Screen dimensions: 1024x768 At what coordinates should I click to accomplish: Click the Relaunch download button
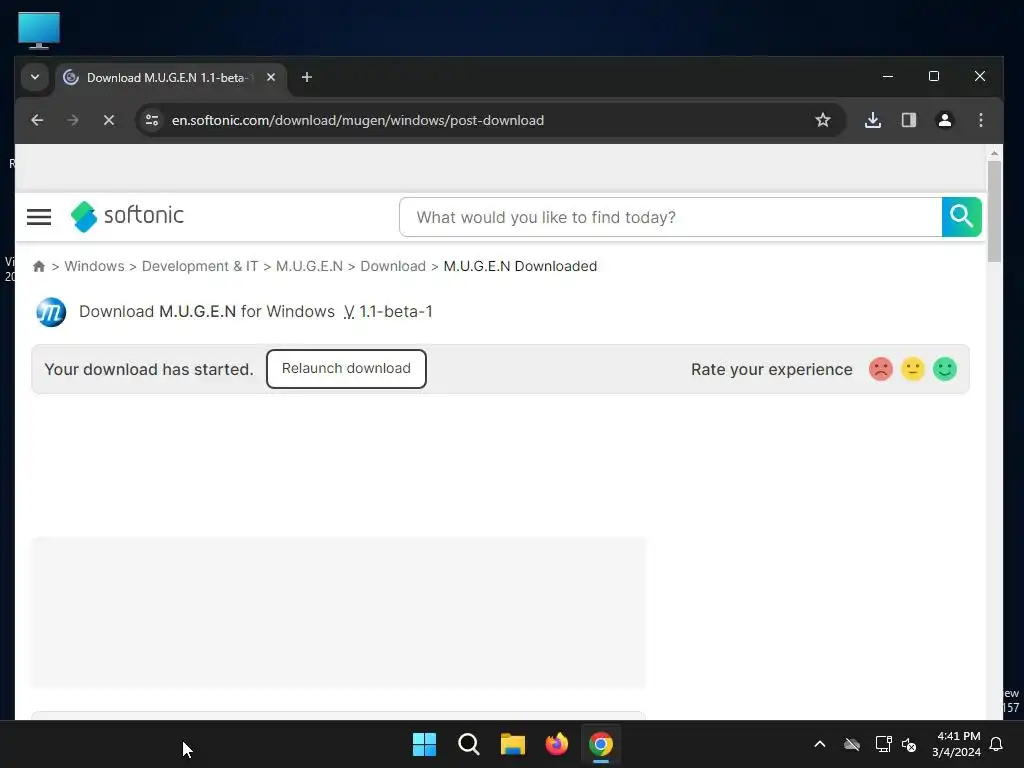(x=346, y=369)
